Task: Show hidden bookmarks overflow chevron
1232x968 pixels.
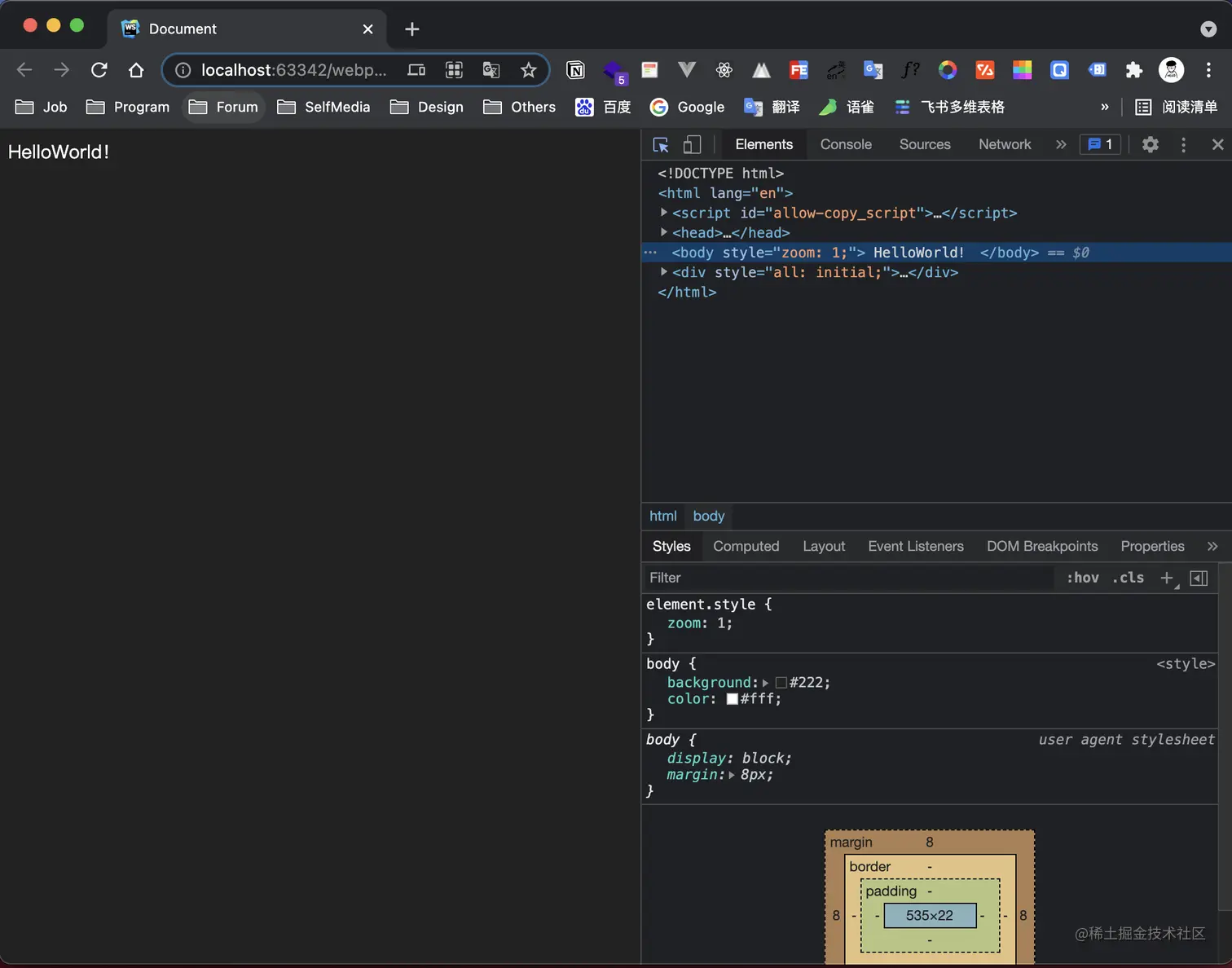Action: 1105,107
